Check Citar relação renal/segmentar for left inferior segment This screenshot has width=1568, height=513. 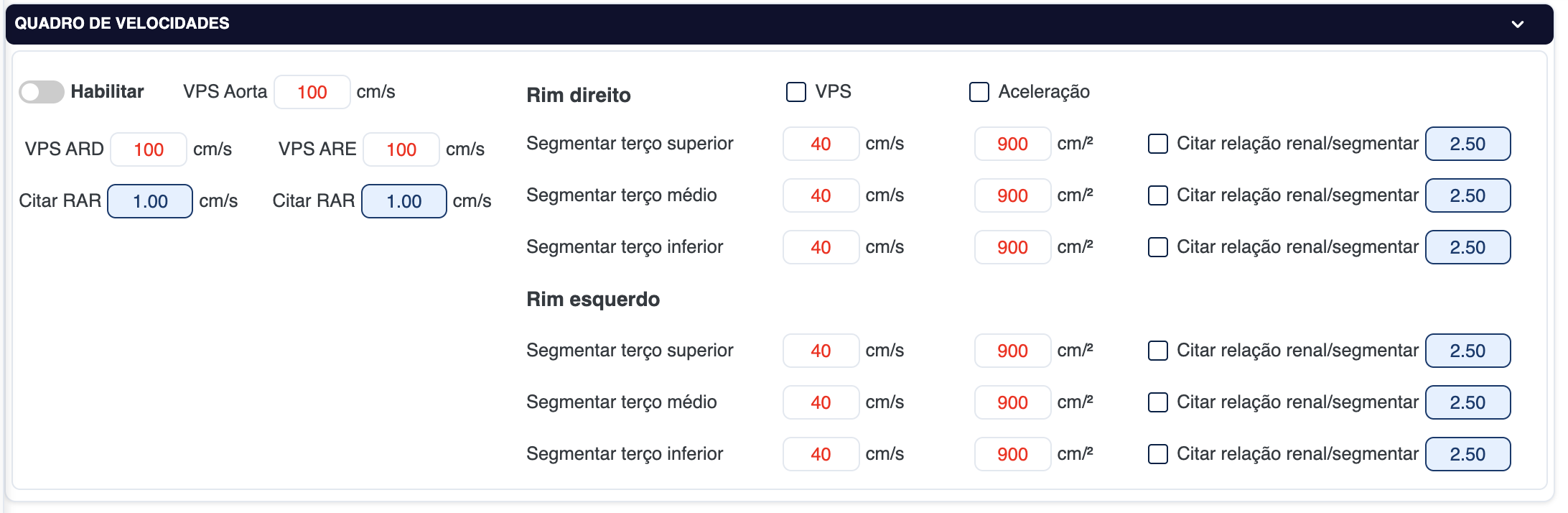(x=1158, y=454)
